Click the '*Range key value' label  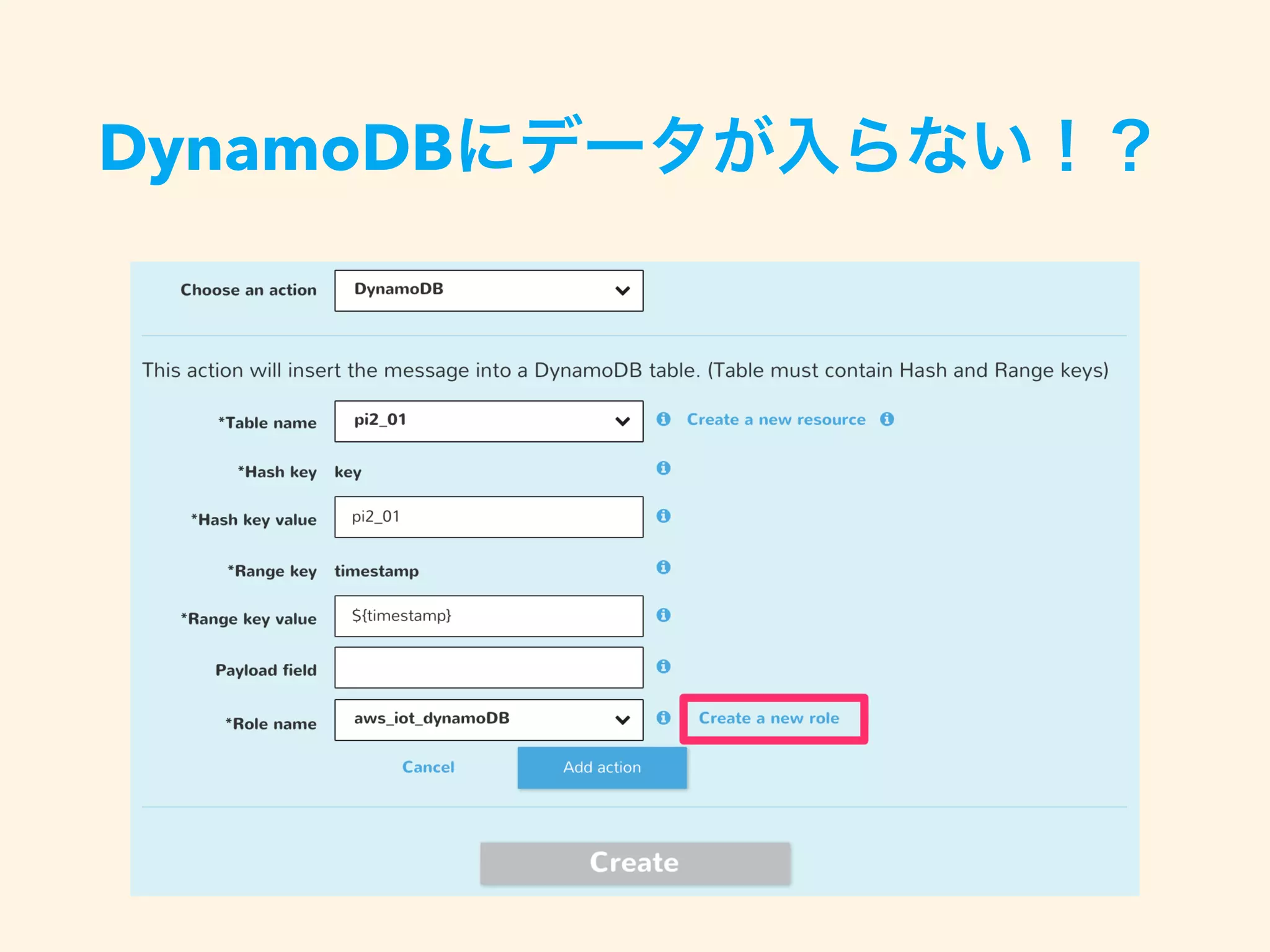(x=249, y=619)
